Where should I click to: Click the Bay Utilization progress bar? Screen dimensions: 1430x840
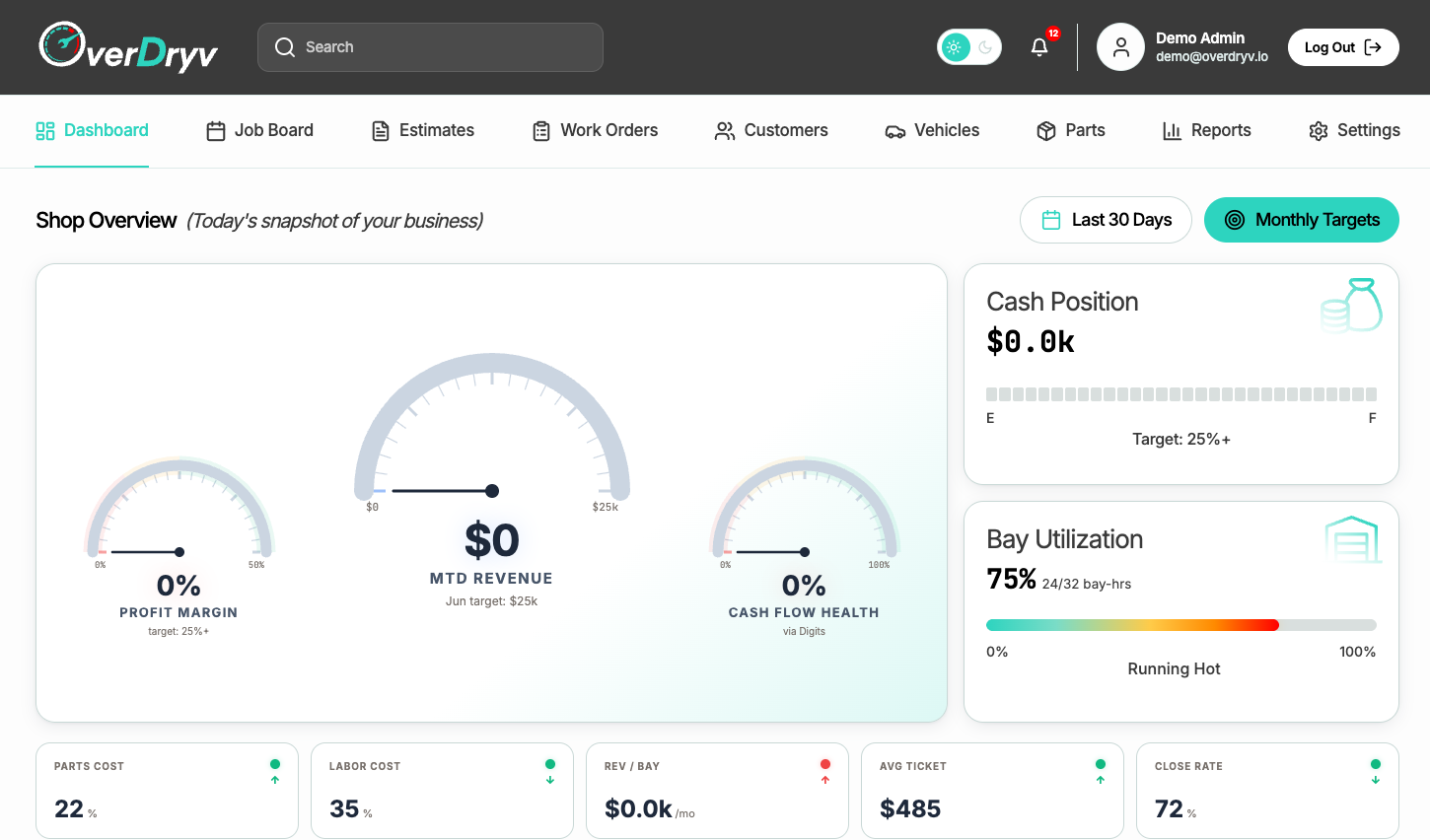[1181, 625]
